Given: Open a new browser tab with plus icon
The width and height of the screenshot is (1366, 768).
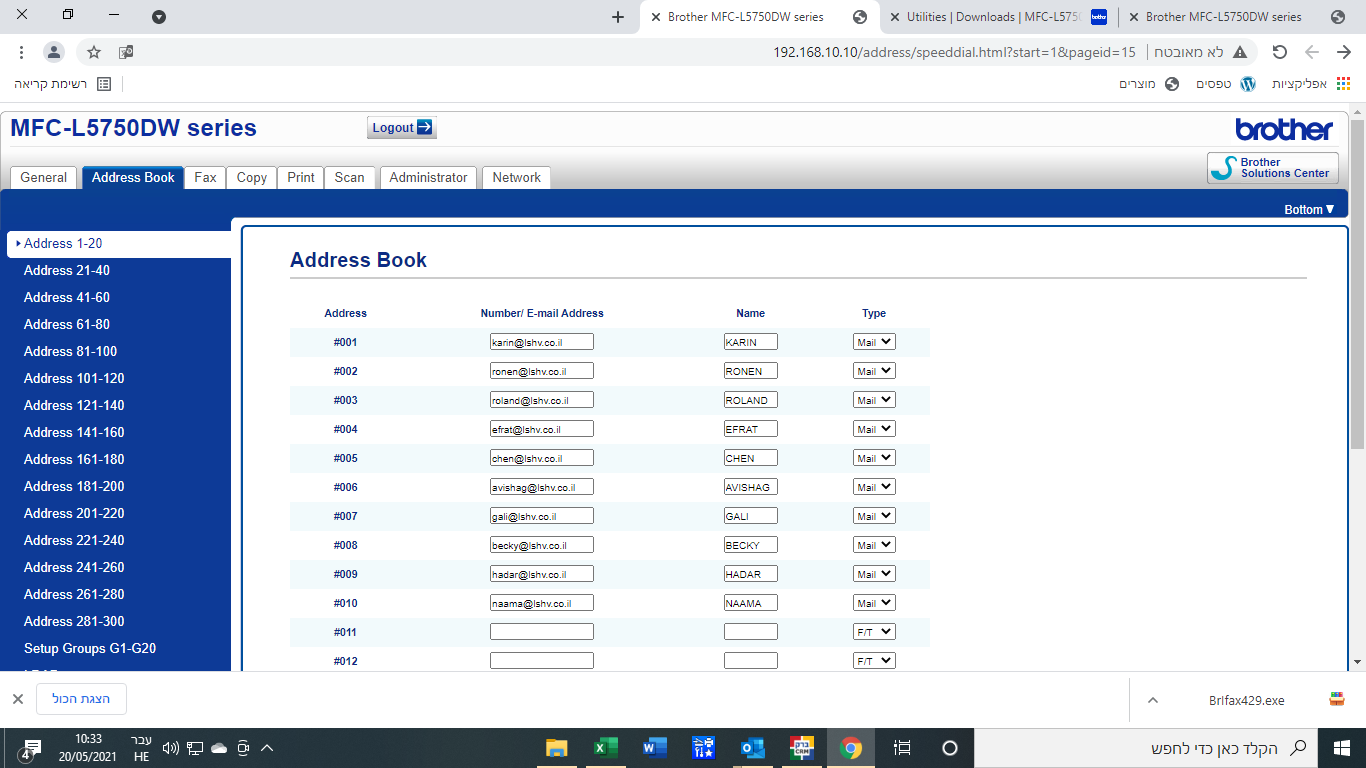Looking at the screenshot, I should click(617, 17).
